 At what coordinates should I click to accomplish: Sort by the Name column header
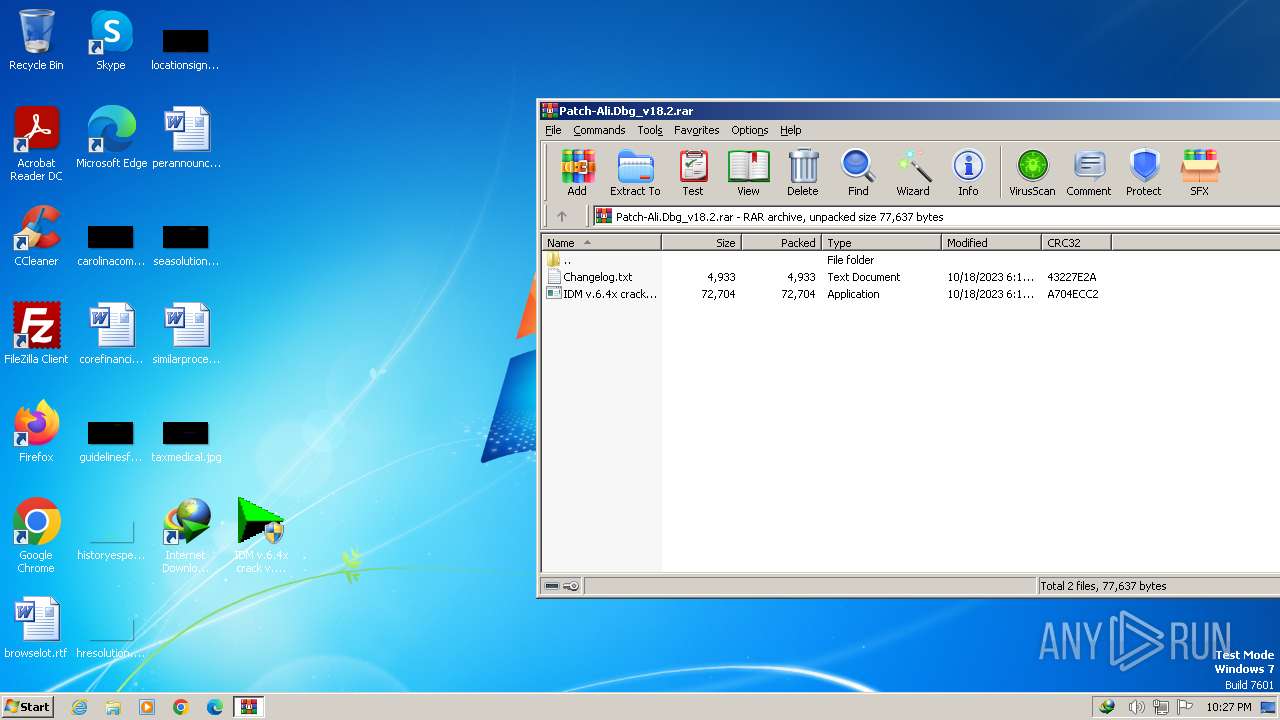601,243
